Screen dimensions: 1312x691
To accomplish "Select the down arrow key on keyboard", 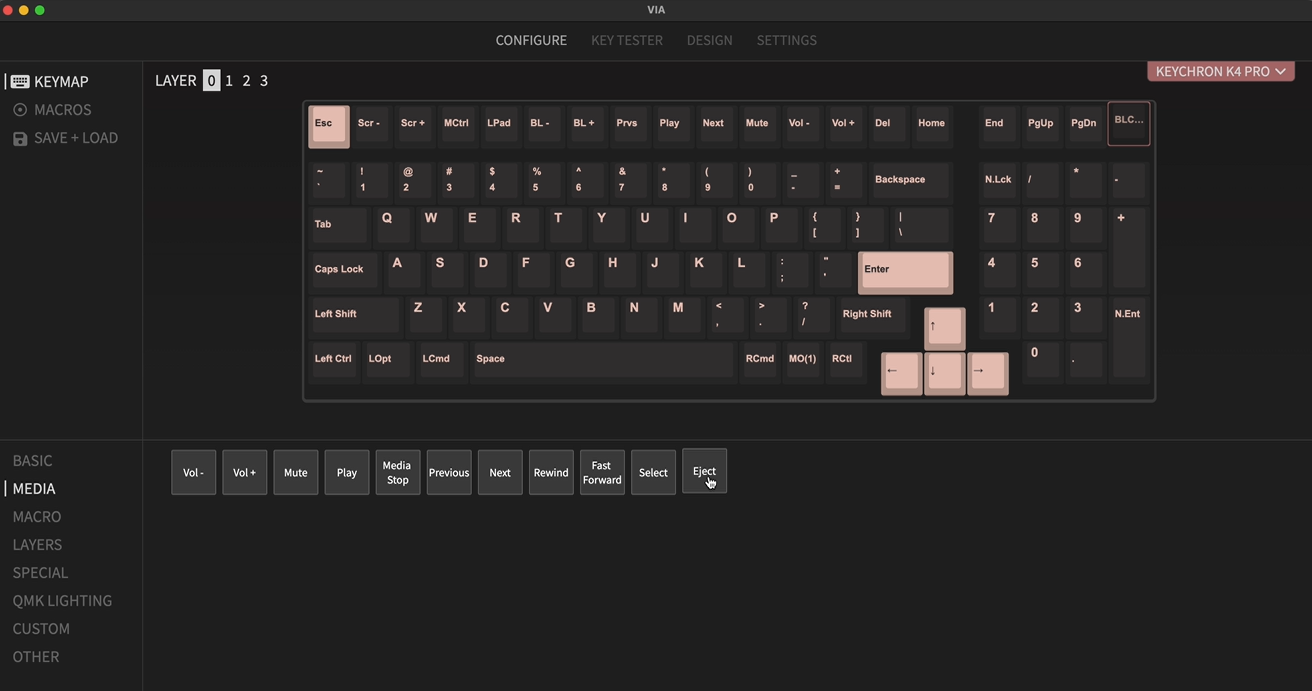I will point(944,372).
